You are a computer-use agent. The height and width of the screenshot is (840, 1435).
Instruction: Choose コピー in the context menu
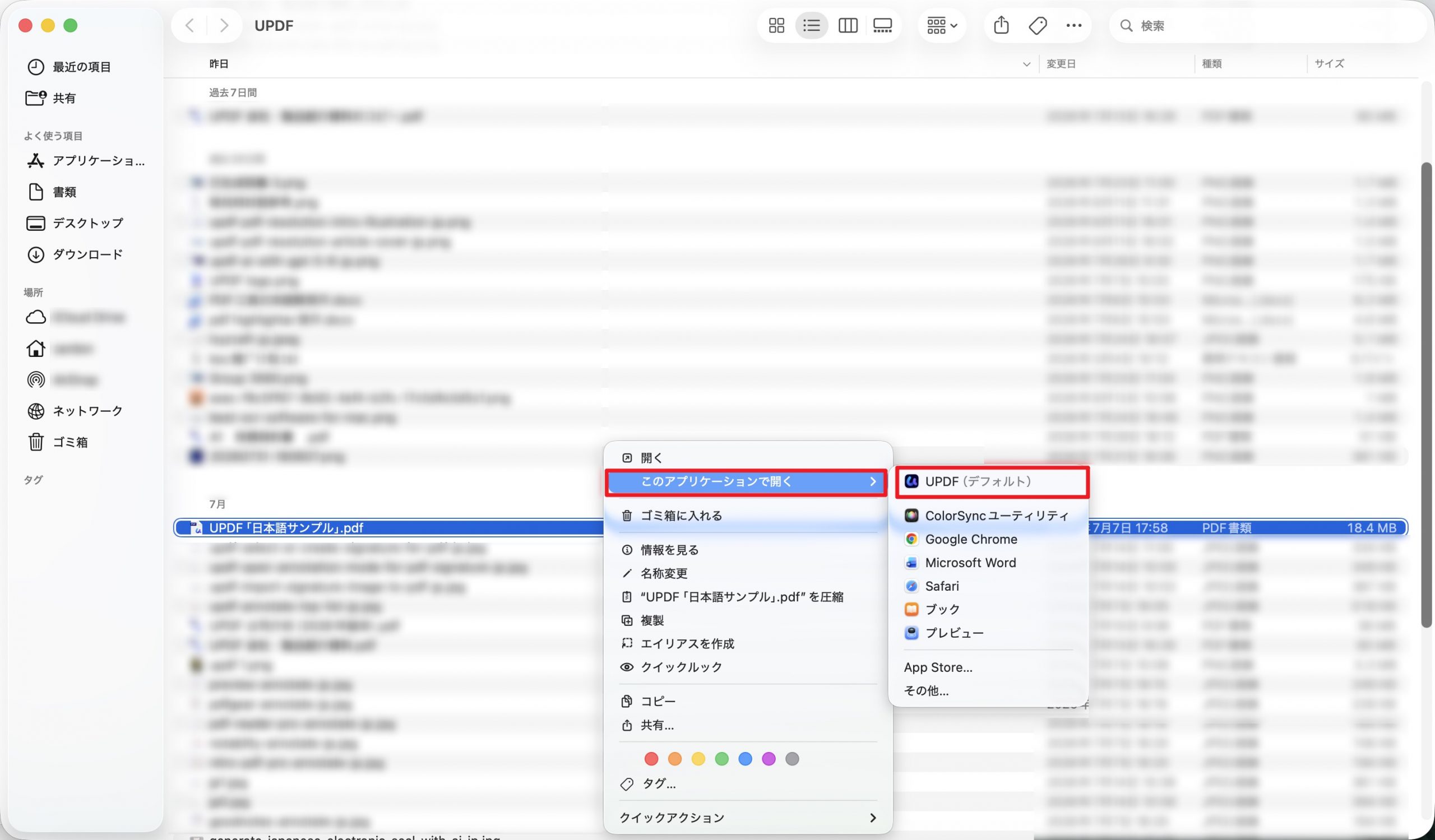(x=748, y=702)
